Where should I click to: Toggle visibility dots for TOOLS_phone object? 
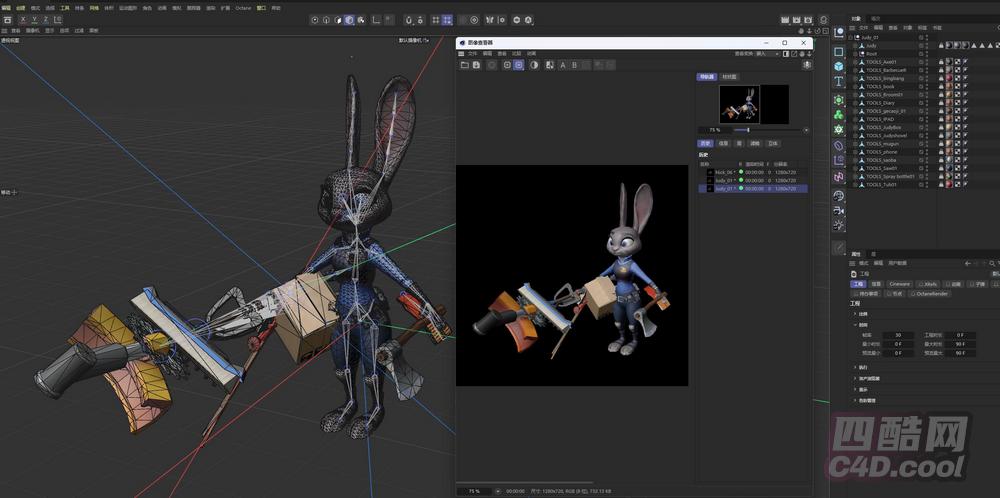pyautogui.click(x=926, y=152)
